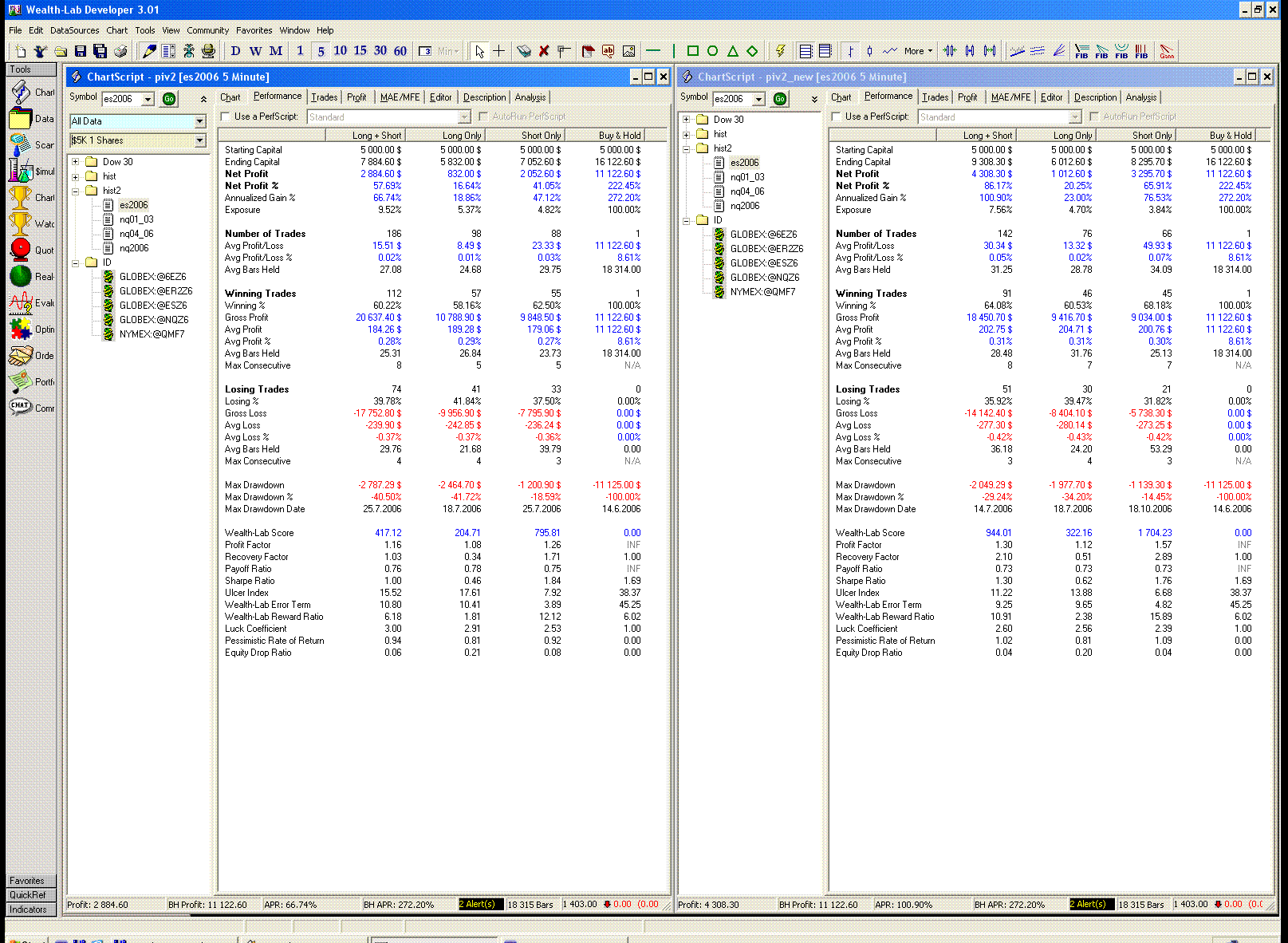Expand the Dow 30 folder in piv2 tree
The image size is (1288, 943).
click(76, 162)
